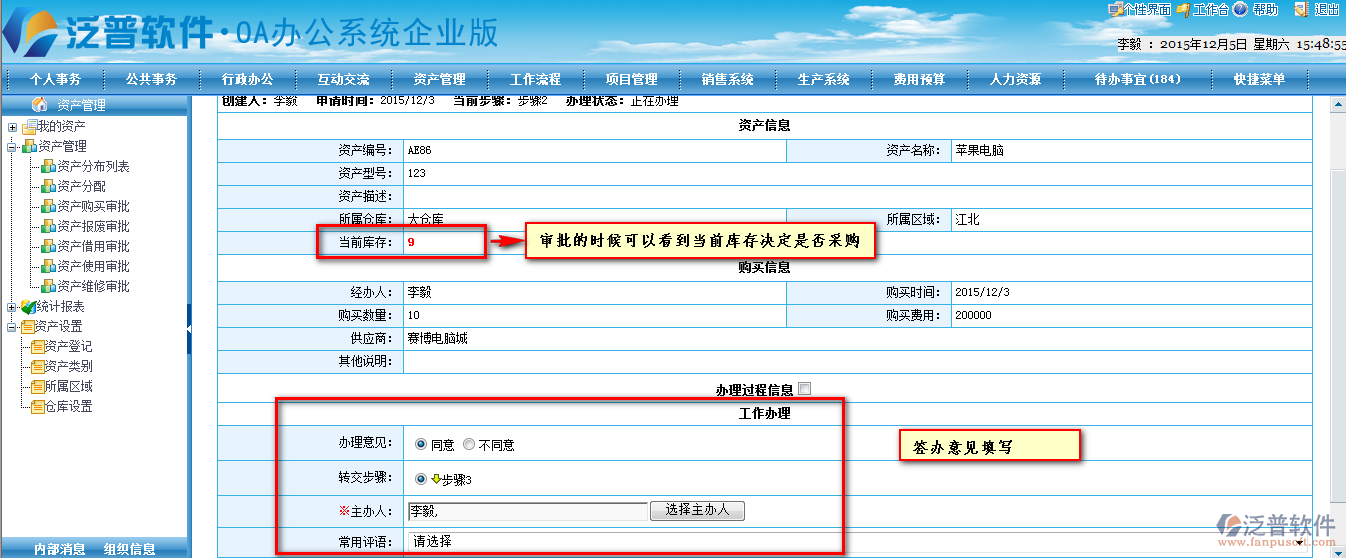Select the 同意 radio button

coord(420,445)
